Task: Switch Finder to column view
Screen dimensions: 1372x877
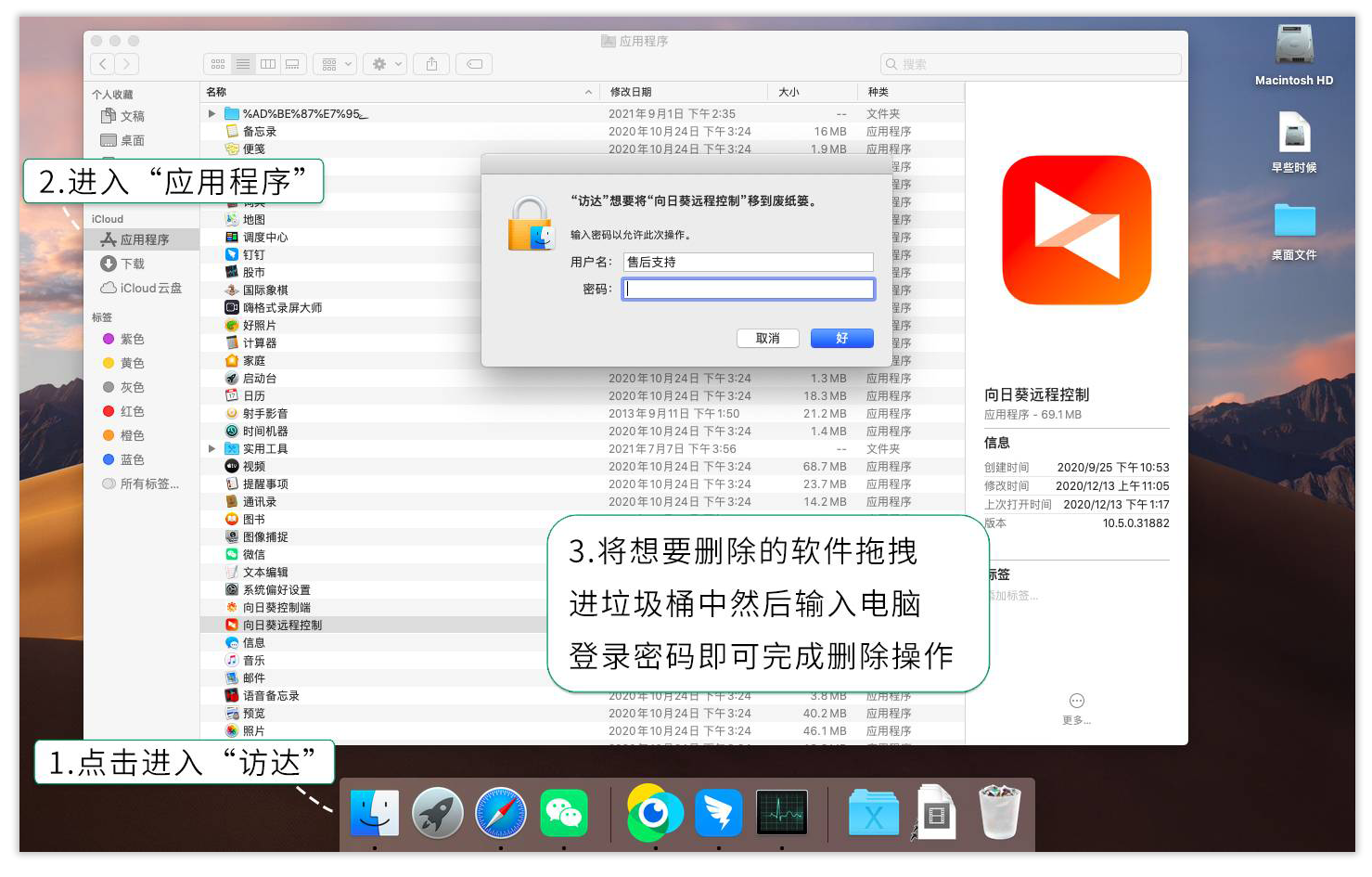Action: click(x=268, y=64)
